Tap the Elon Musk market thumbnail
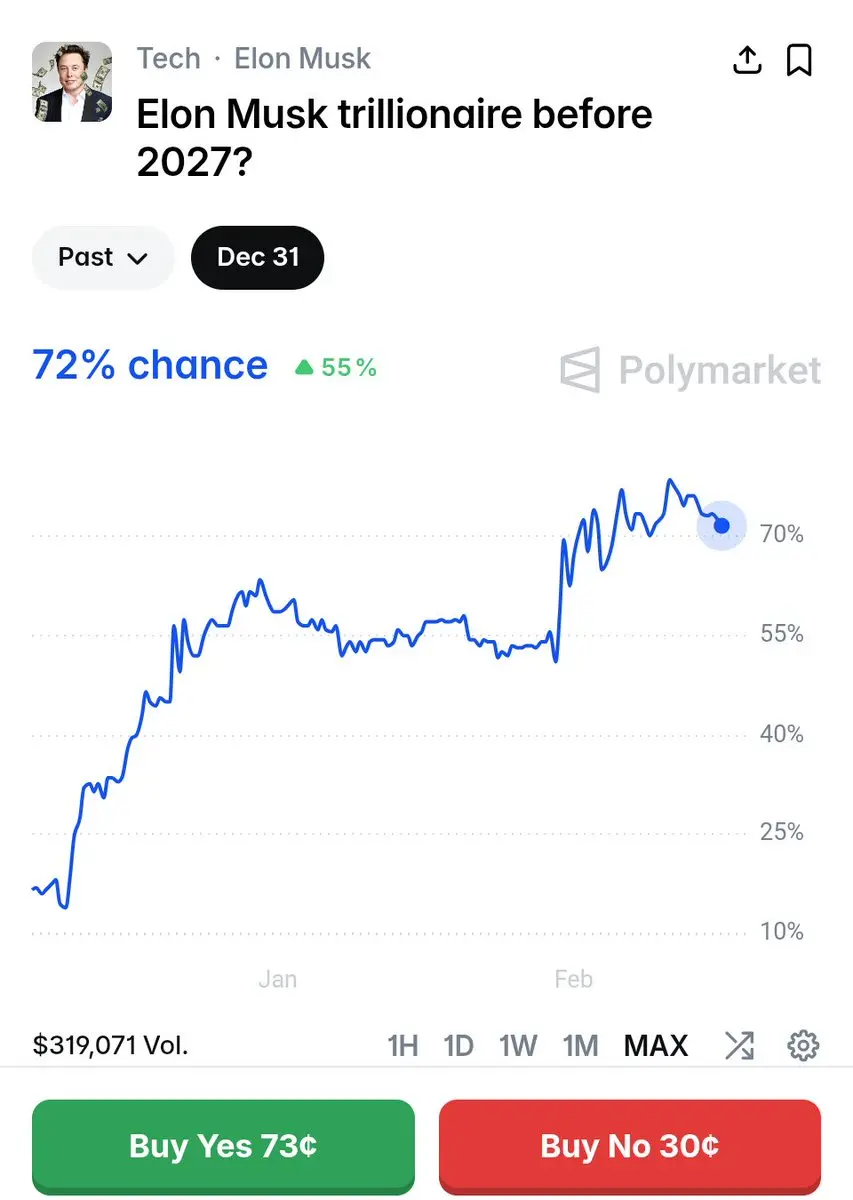This screenshot has width=853, height=1200. click(72, 82)
